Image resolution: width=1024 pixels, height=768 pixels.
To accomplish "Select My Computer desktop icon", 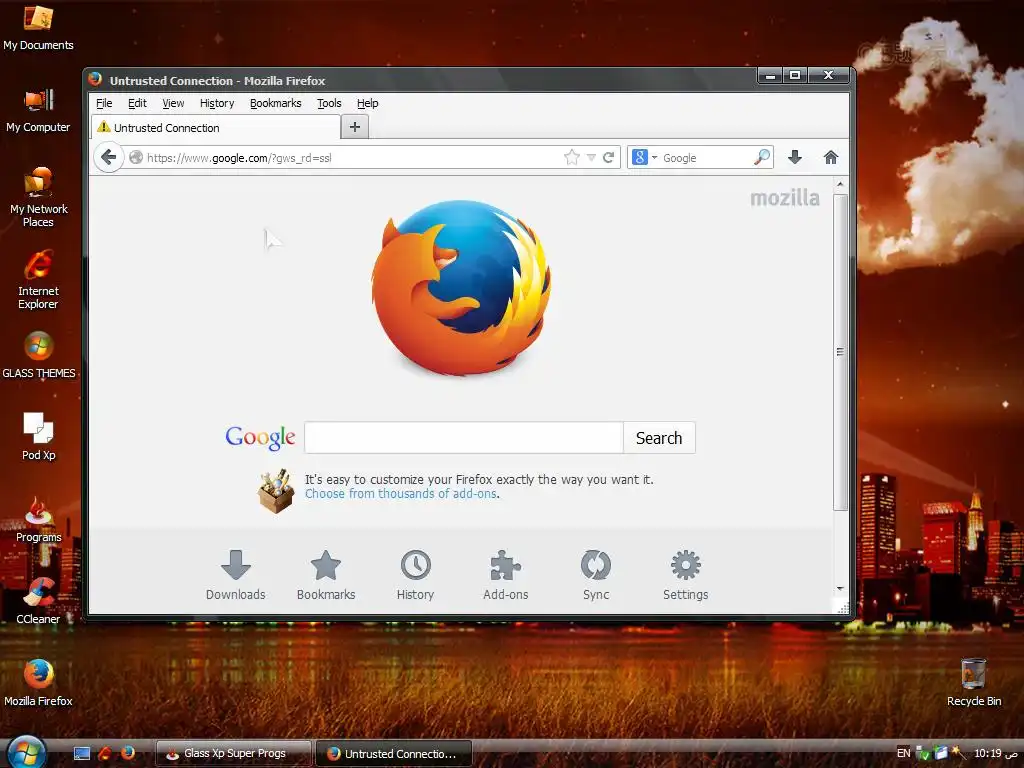I will (38, 110).
